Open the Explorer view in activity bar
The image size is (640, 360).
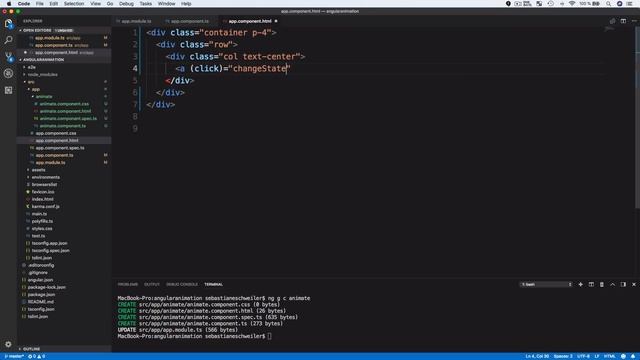tap(8, 23)
